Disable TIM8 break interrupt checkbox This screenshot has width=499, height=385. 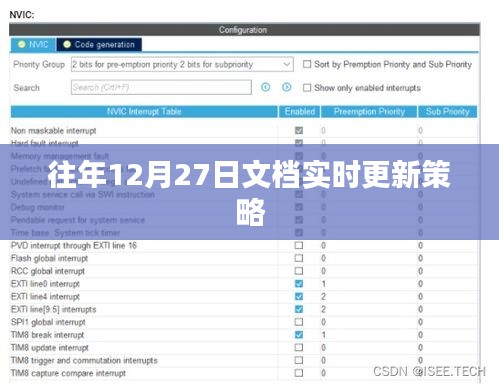[x=299, y=335]
